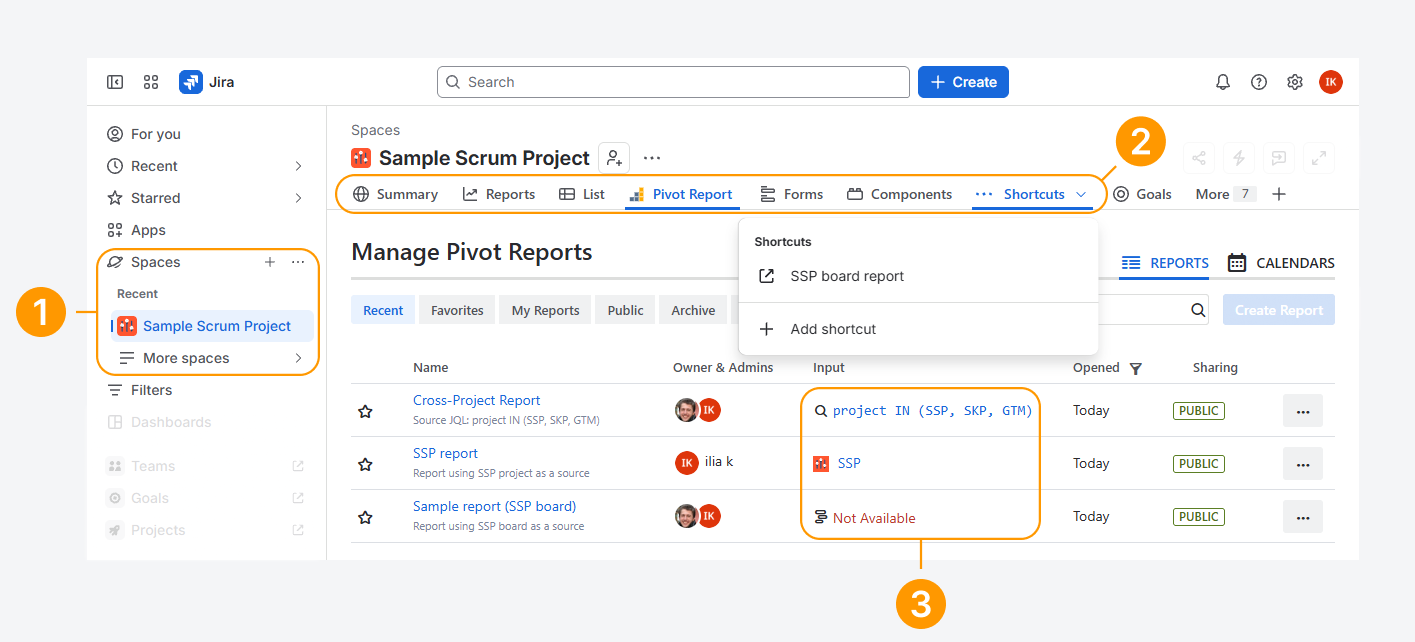Open the Components tab
Viewport: 1415px width, 642px height.
point(899,194)
